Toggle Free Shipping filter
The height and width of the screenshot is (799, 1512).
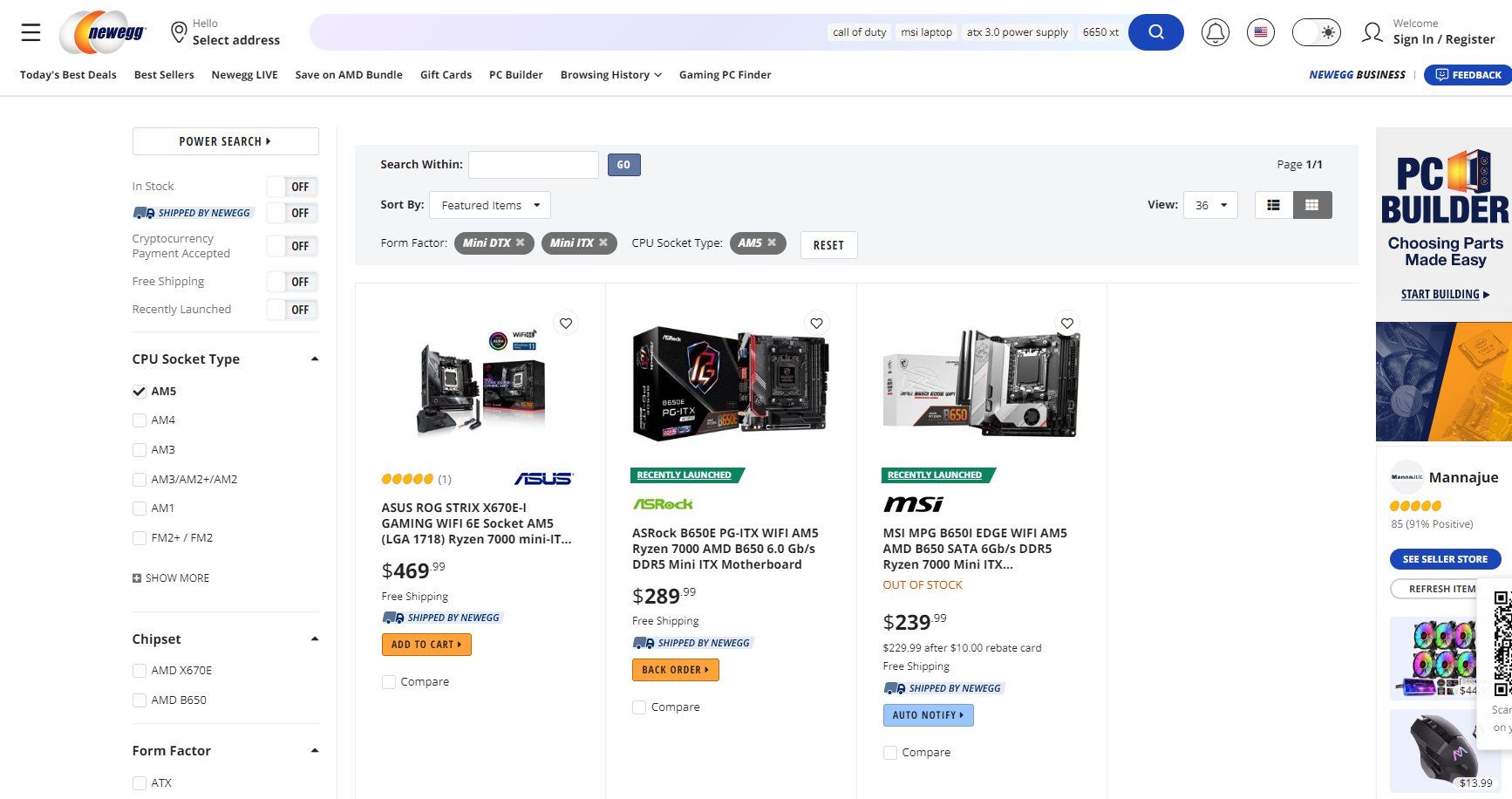[x=292, y=282]
